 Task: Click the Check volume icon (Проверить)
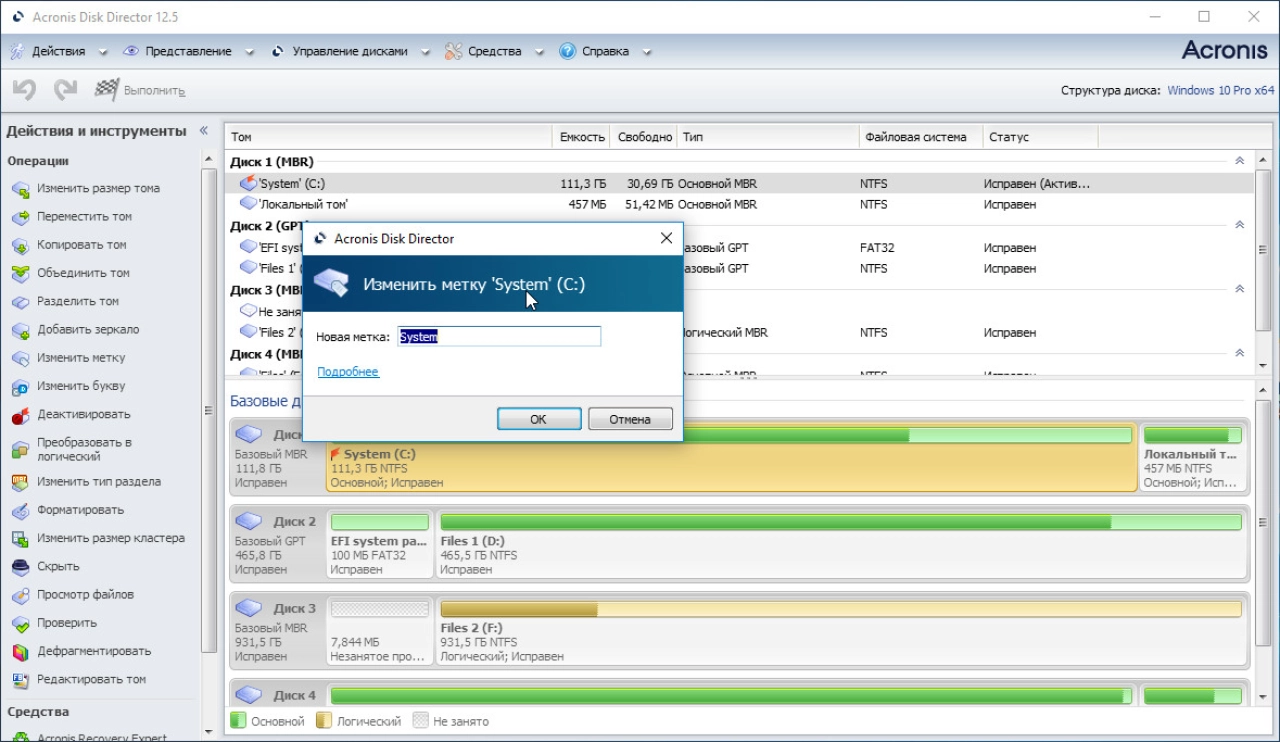click(x=20, y=623)
